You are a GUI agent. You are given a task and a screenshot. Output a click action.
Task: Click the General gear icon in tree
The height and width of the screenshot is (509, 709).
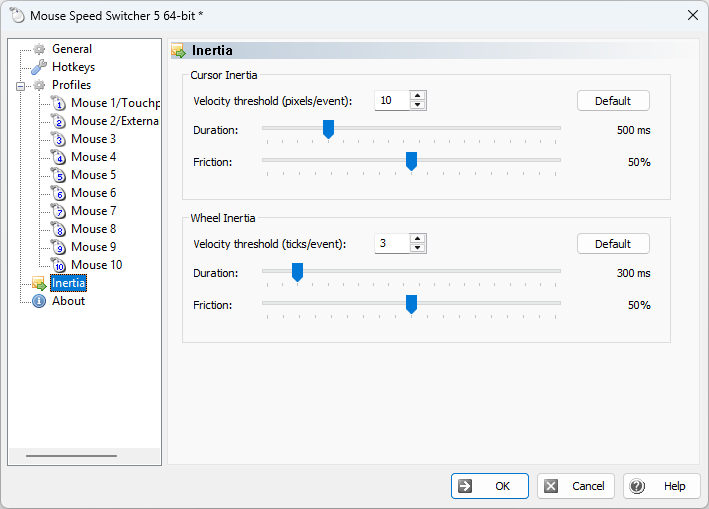pyautogui.click(x=39, y=49)
